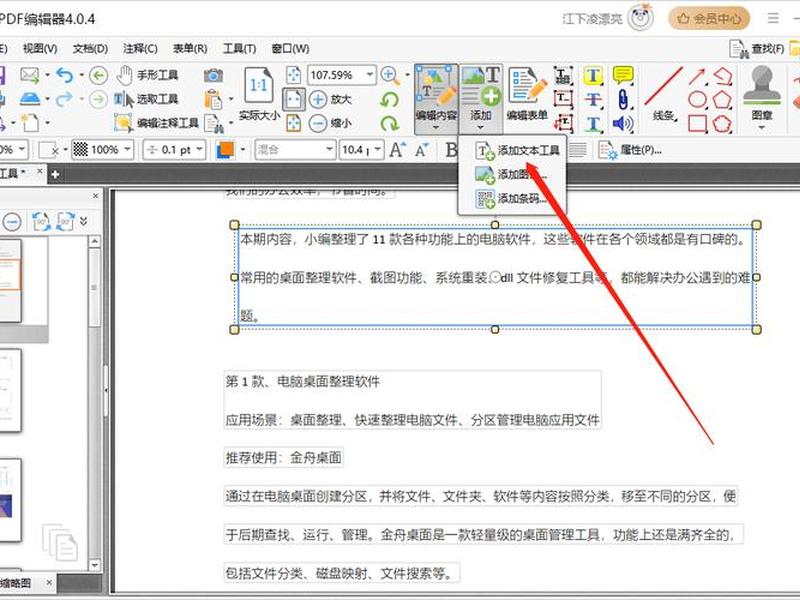Open the opacity 100% dropdown

[x=128, y=150]
